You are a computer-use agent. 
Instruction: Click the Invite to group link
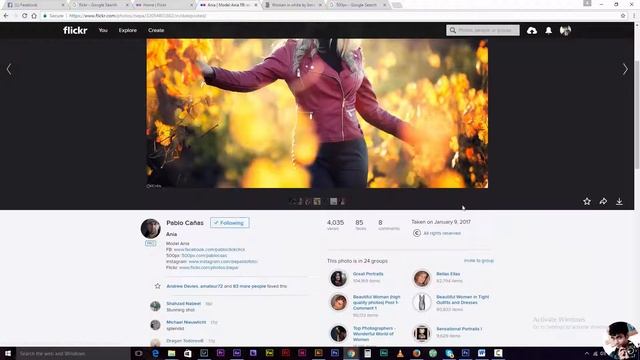click(x=479, y=260)
